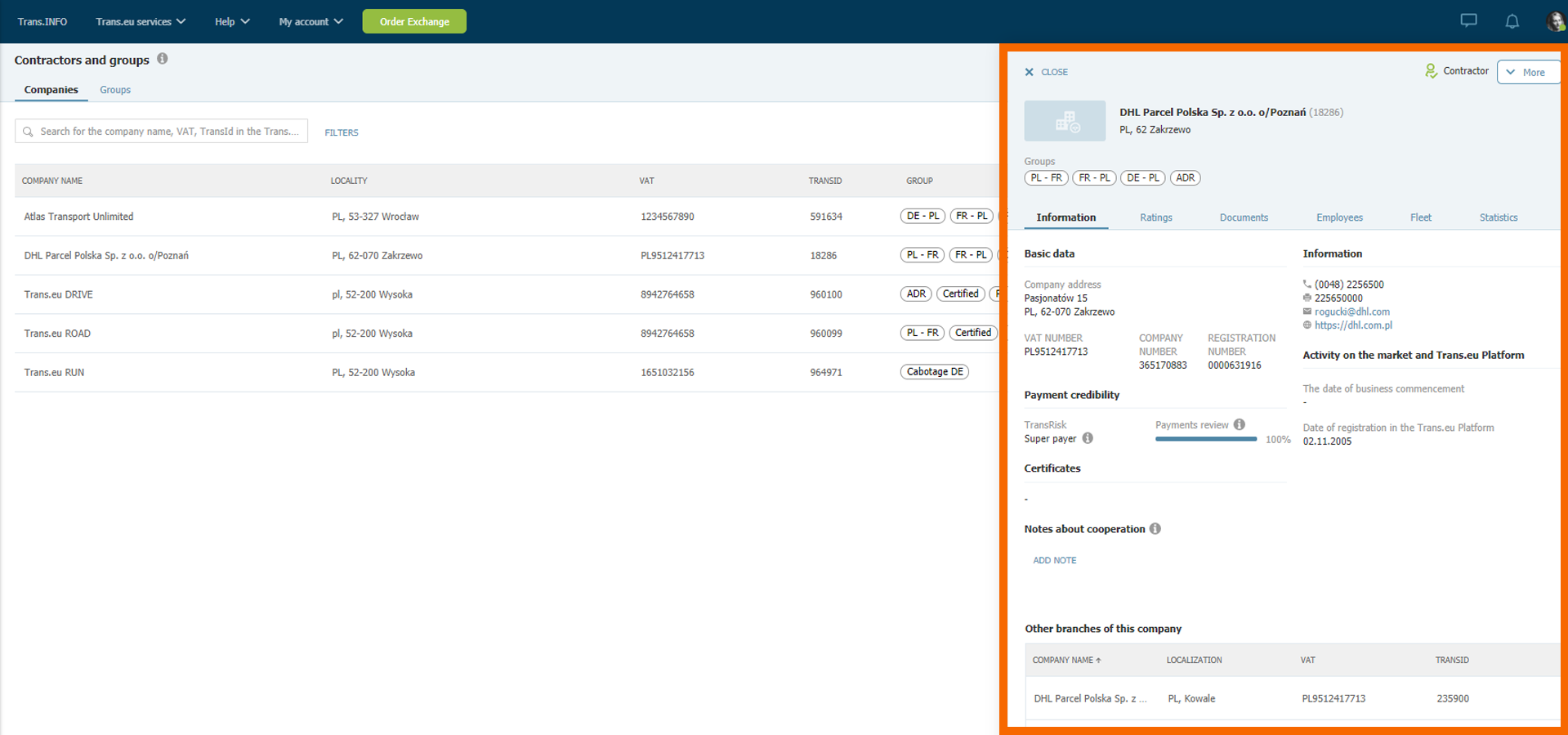Switch to the Groups tab
Viewport: 1568px width, 735px height.
(x=115, y=90)
